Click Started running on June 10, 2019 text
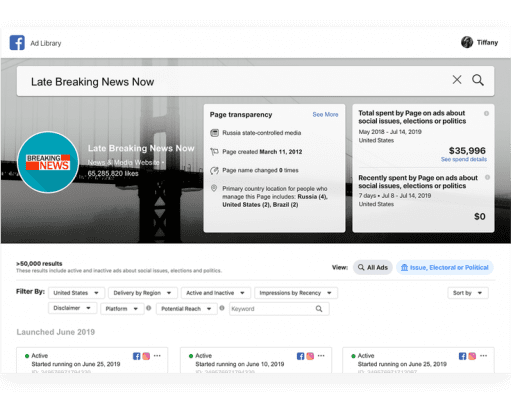The height and width of the screenshot is (400, 511). tap(240, 364)
